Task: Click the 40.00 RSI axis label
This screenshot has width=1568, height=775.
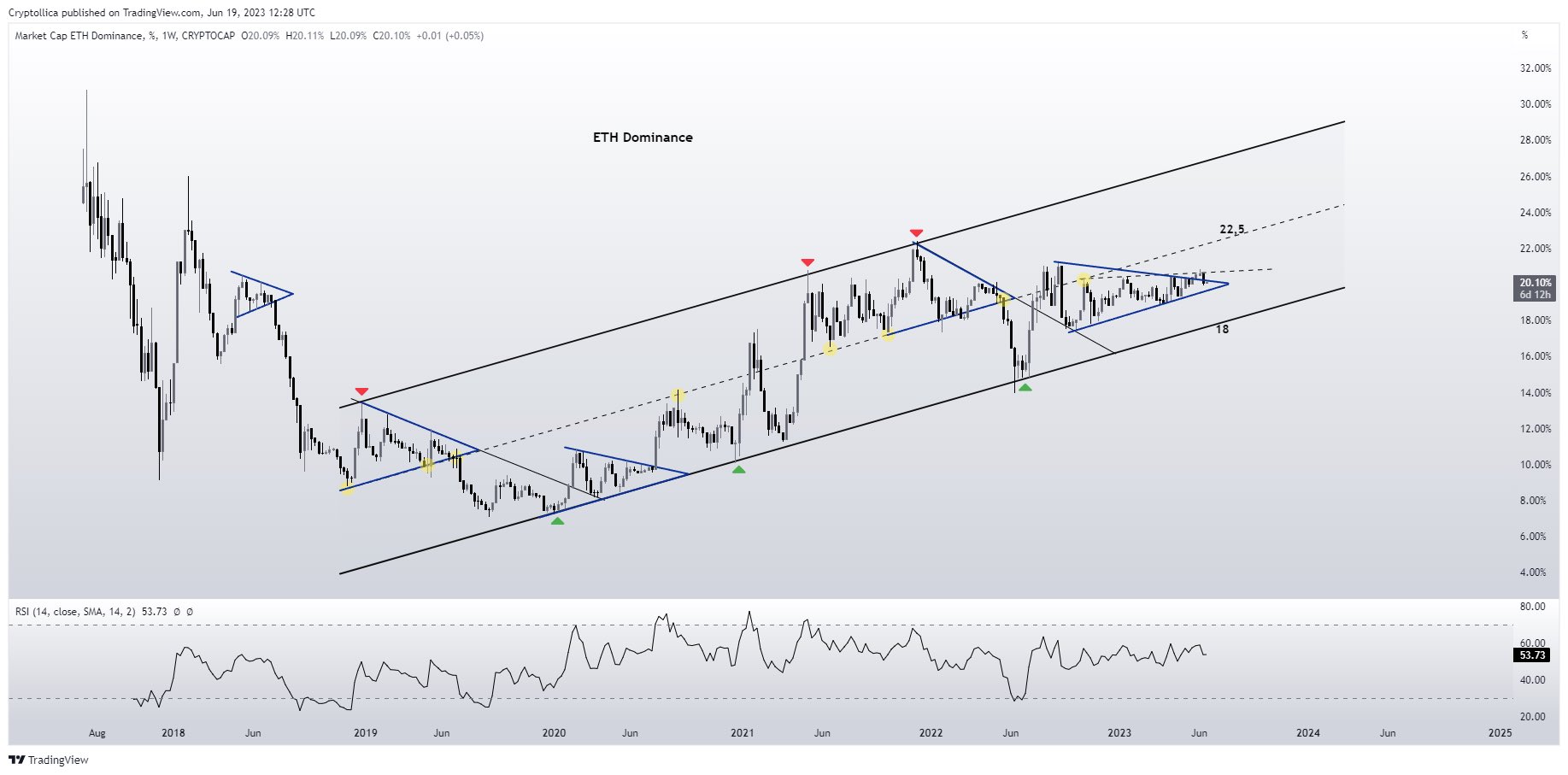Action: point(1533,680)
